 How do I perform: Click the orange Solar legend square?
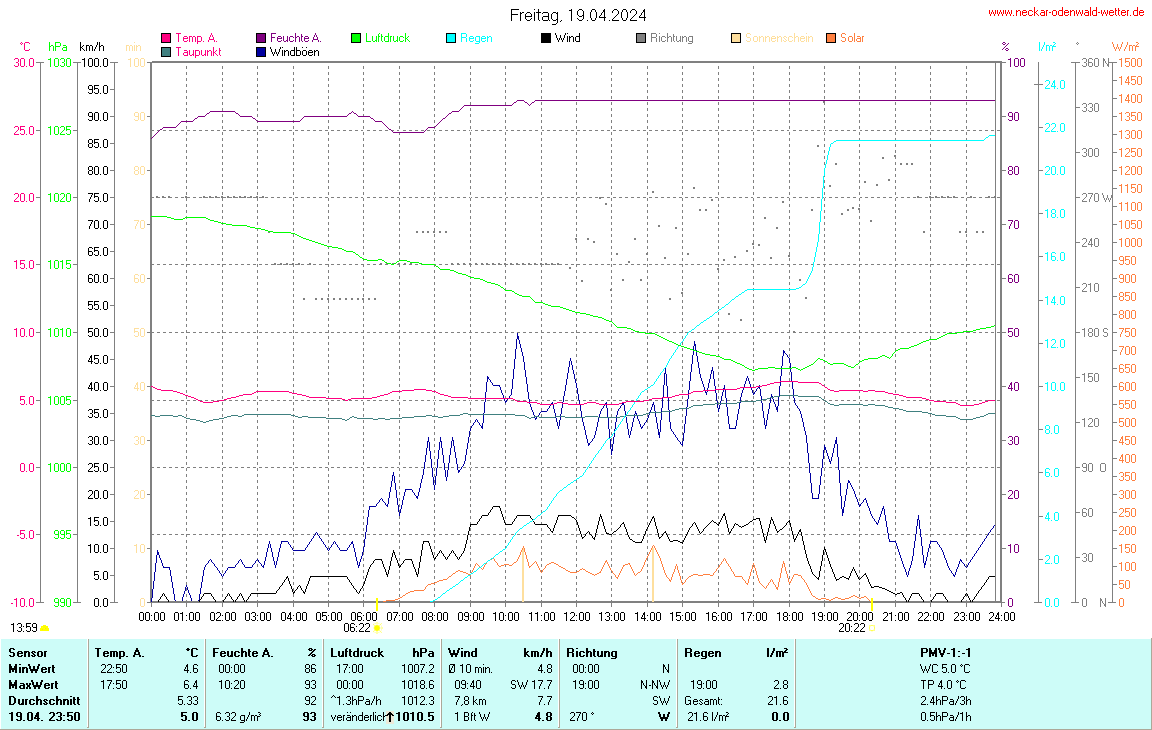pos(831,38)
